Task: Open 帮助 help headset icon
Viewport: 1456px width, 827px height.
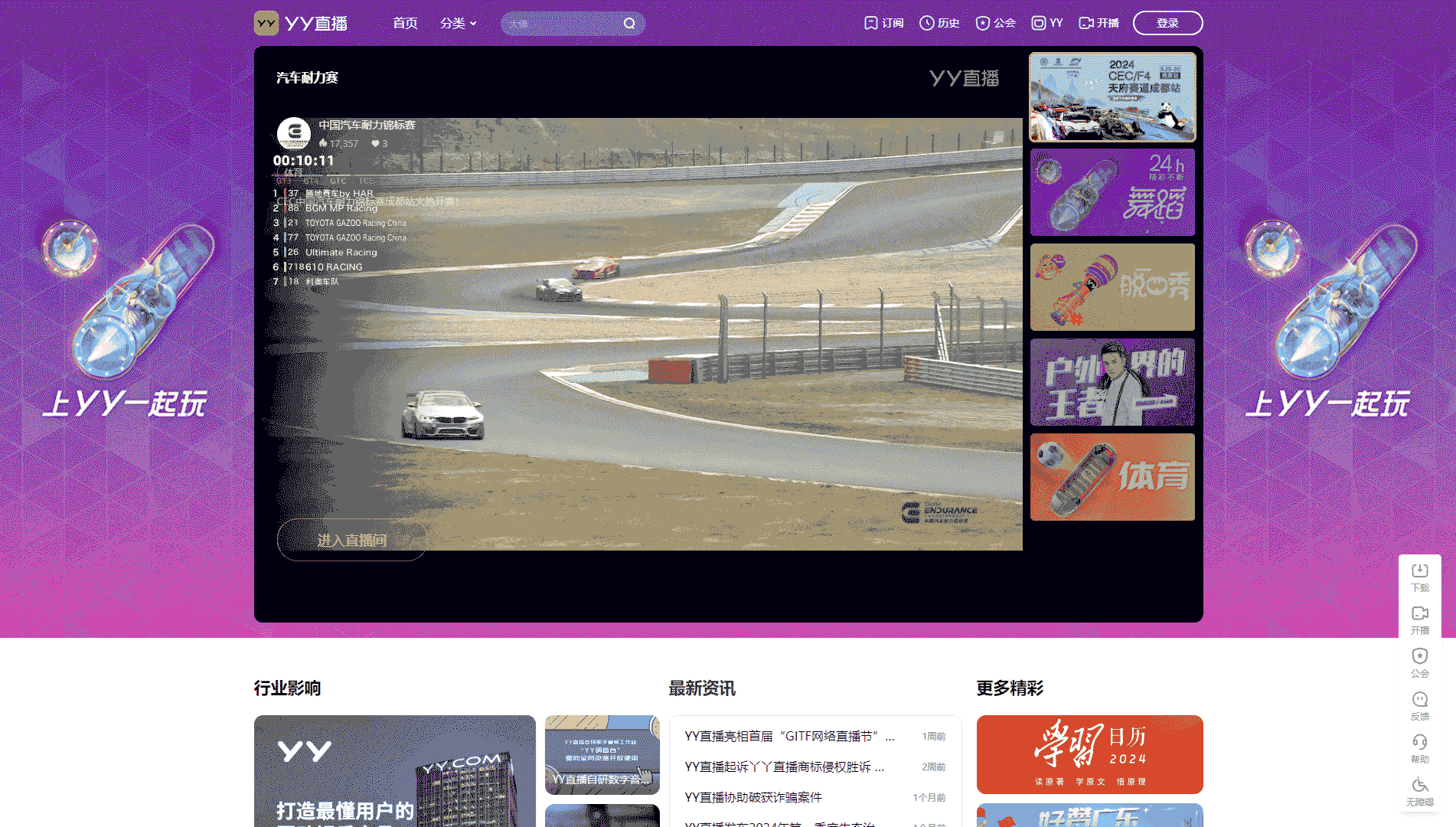Action: (x=1420, y=742)
